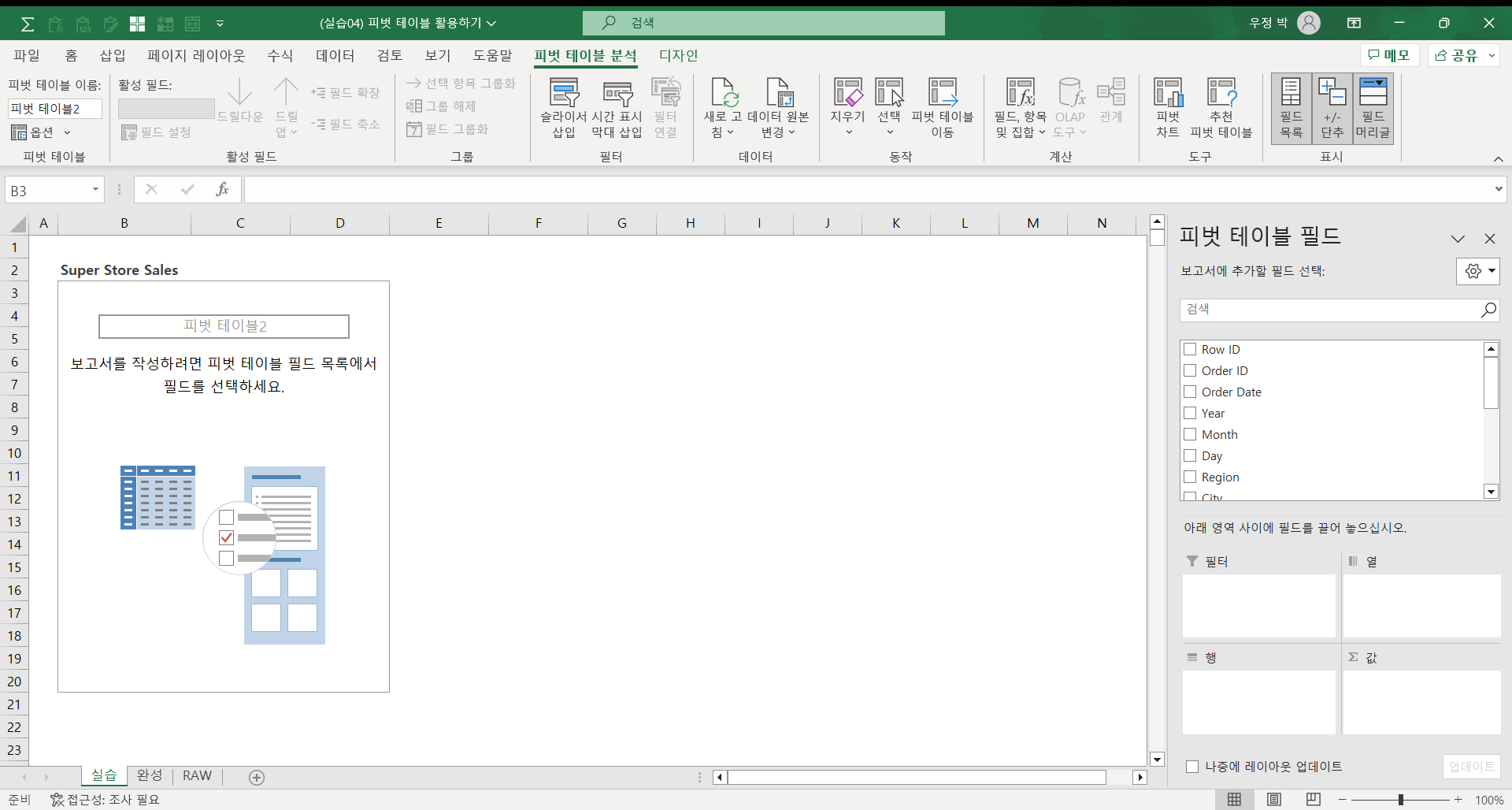Check the Row ID field checkbox
This screenshot has height=810, width=1512.
[x=1190, y=349]
